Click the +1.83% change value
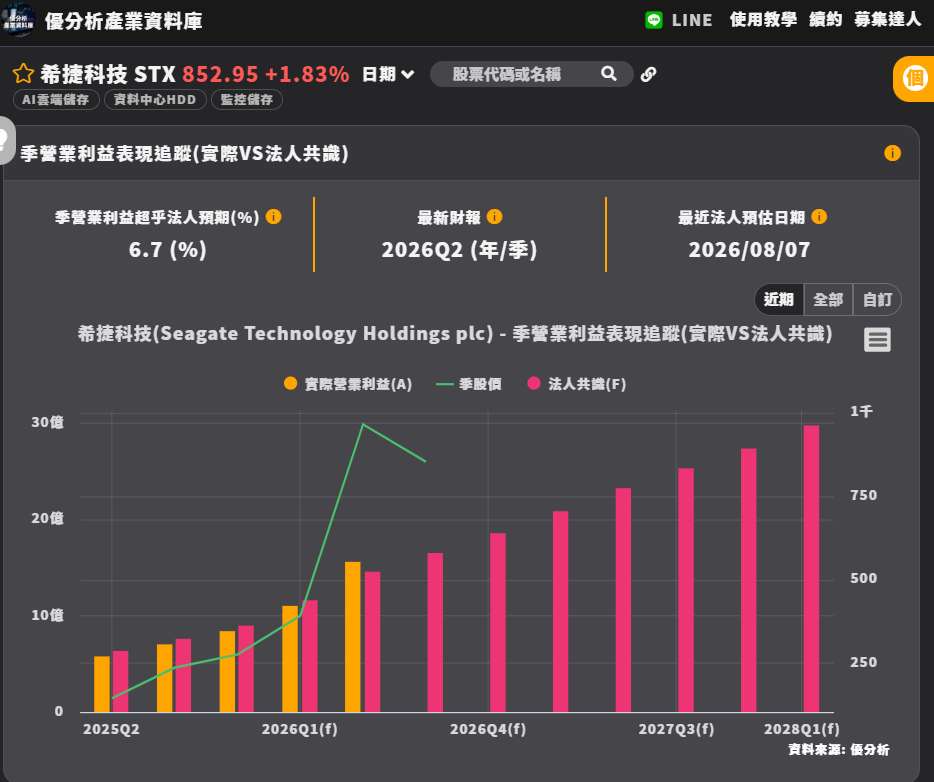This screenshot has width=934, height=782. tap(307, 74)
